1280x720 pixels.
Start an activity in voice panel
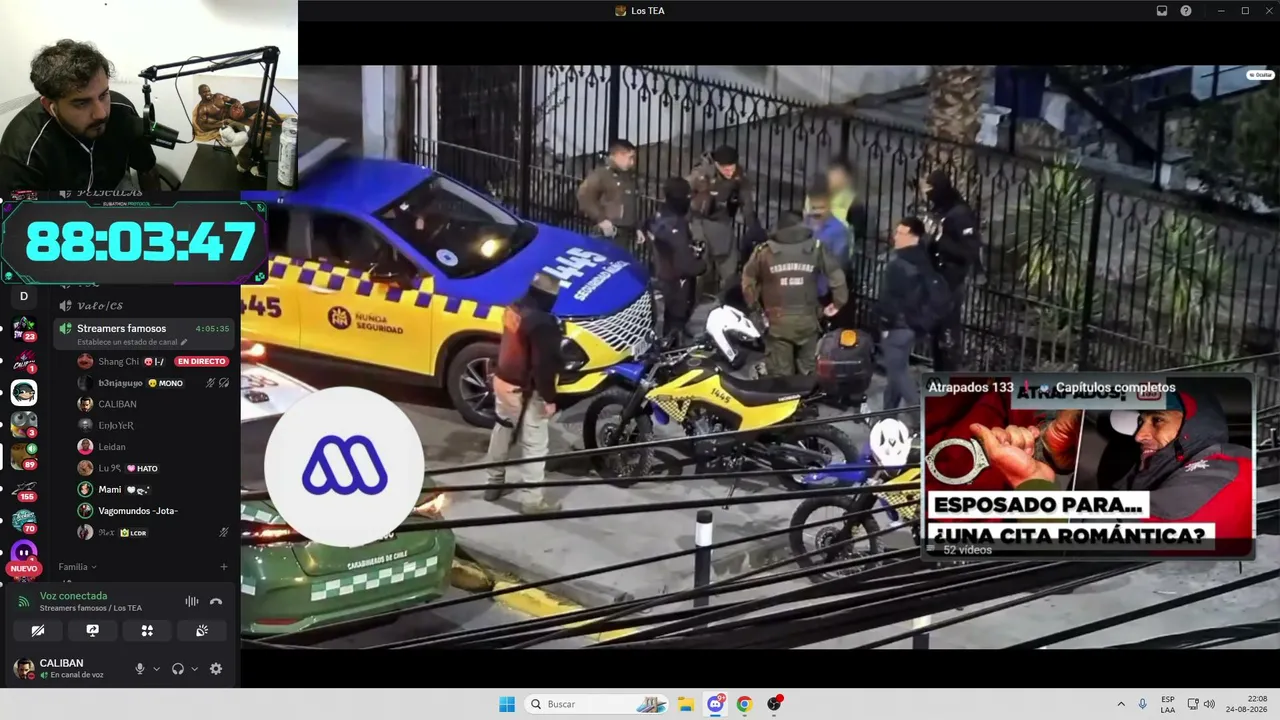(147, 630)
